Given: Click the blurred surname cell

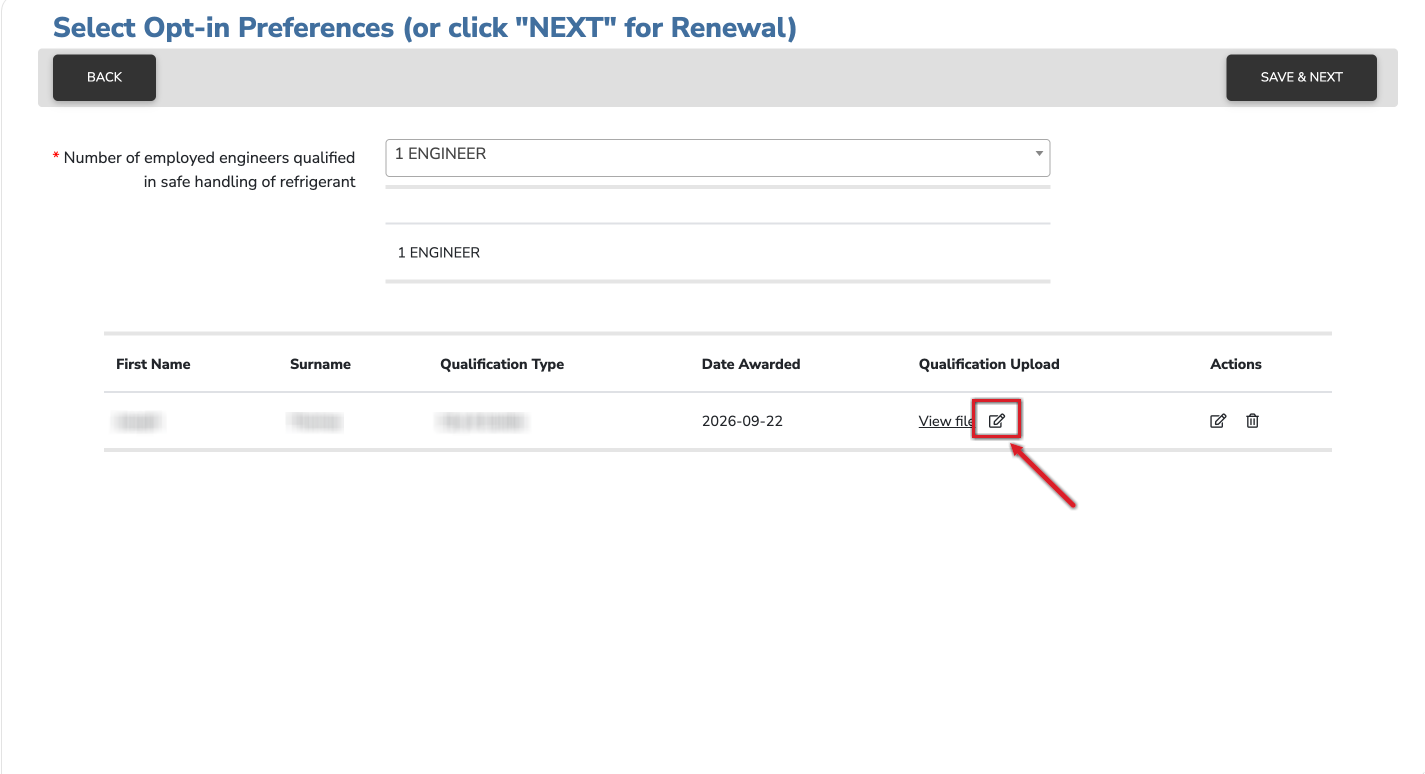Looking at the screenshot, I should tap(315, 422).
